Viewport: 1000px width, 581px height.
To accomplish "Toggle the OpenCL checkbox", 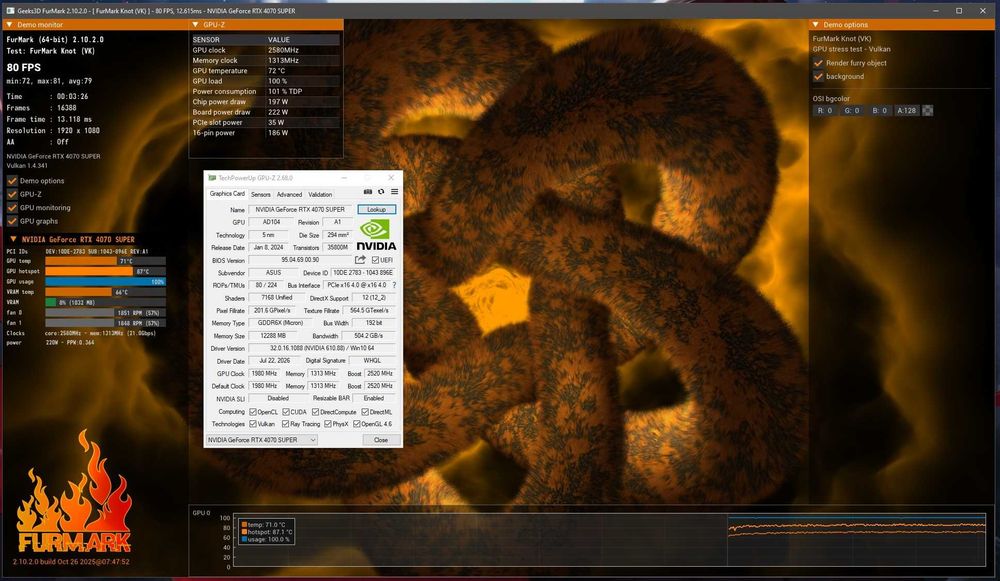I will tap(253, 412).
